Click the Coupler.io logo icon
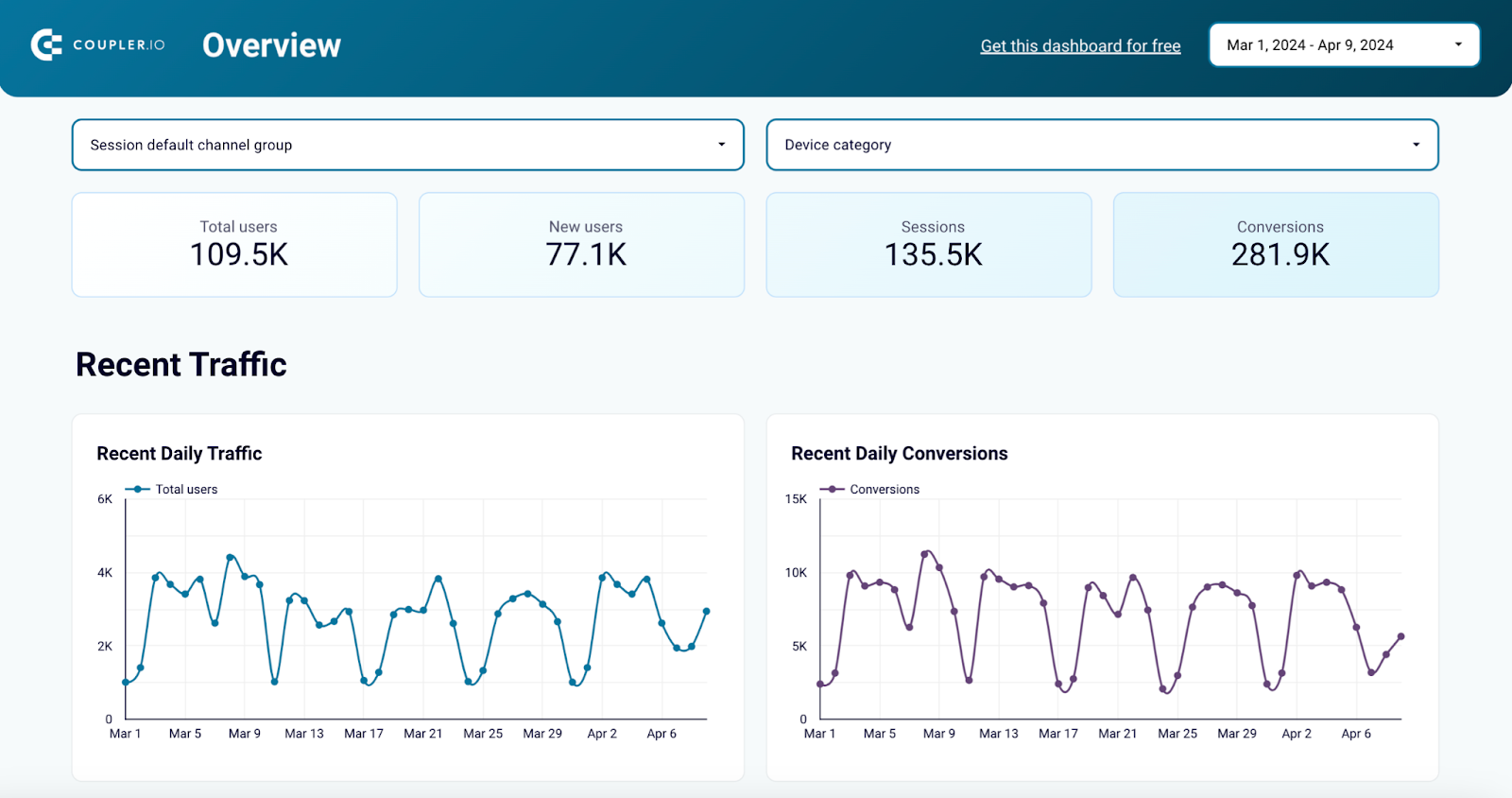The height and width of the screenshot is (798, 1512). point(46,44)
